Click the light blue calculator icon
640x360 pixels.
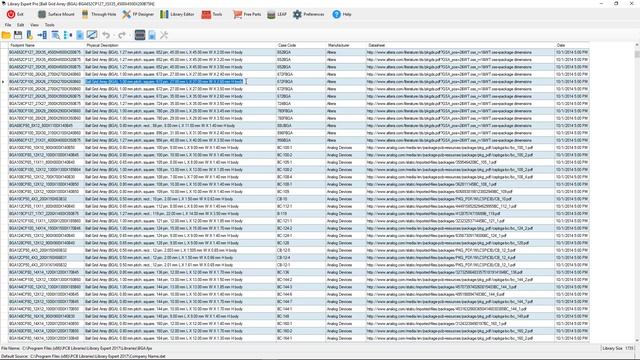click(152, 35)
